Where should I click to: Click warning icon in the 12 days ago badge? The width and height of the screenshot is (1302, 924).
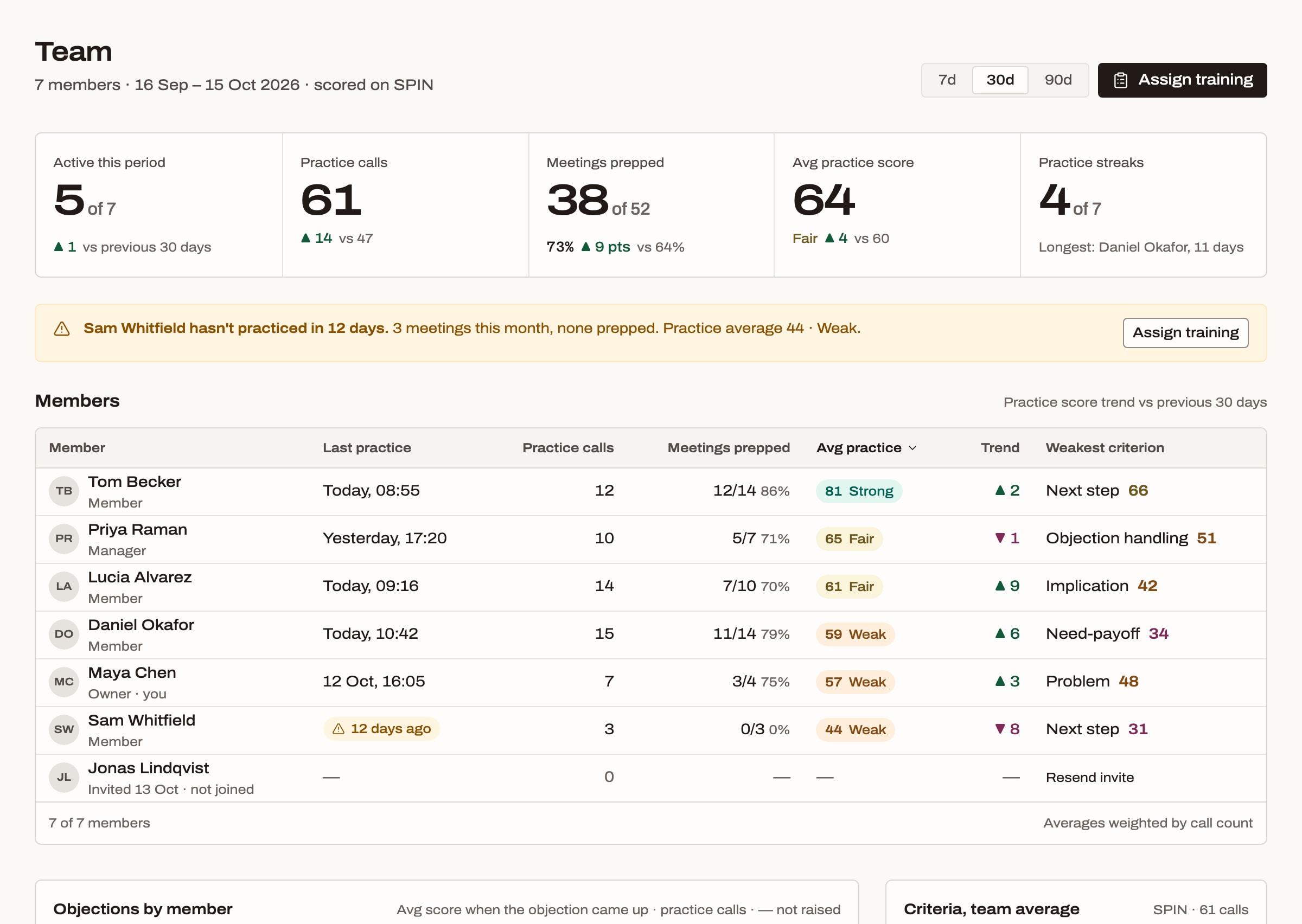point(338,729)
